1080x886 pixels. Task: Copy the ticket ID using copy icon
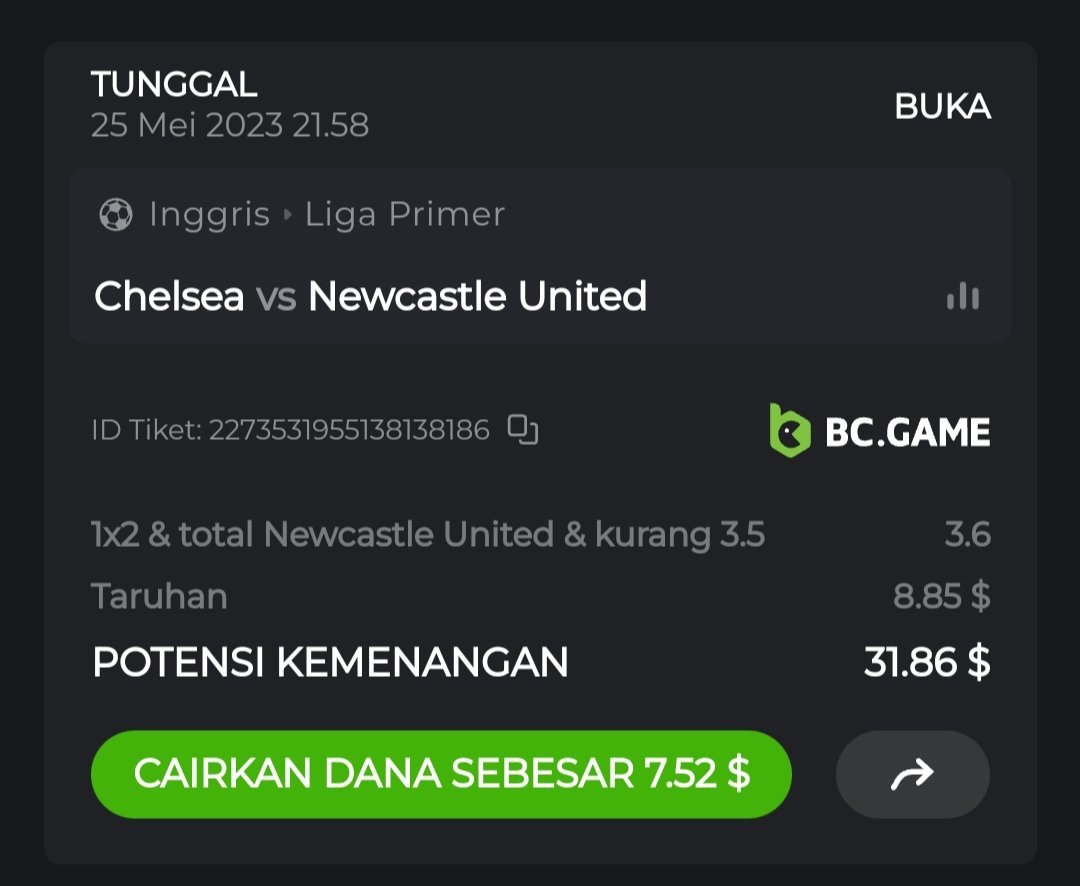pos(523,430)
